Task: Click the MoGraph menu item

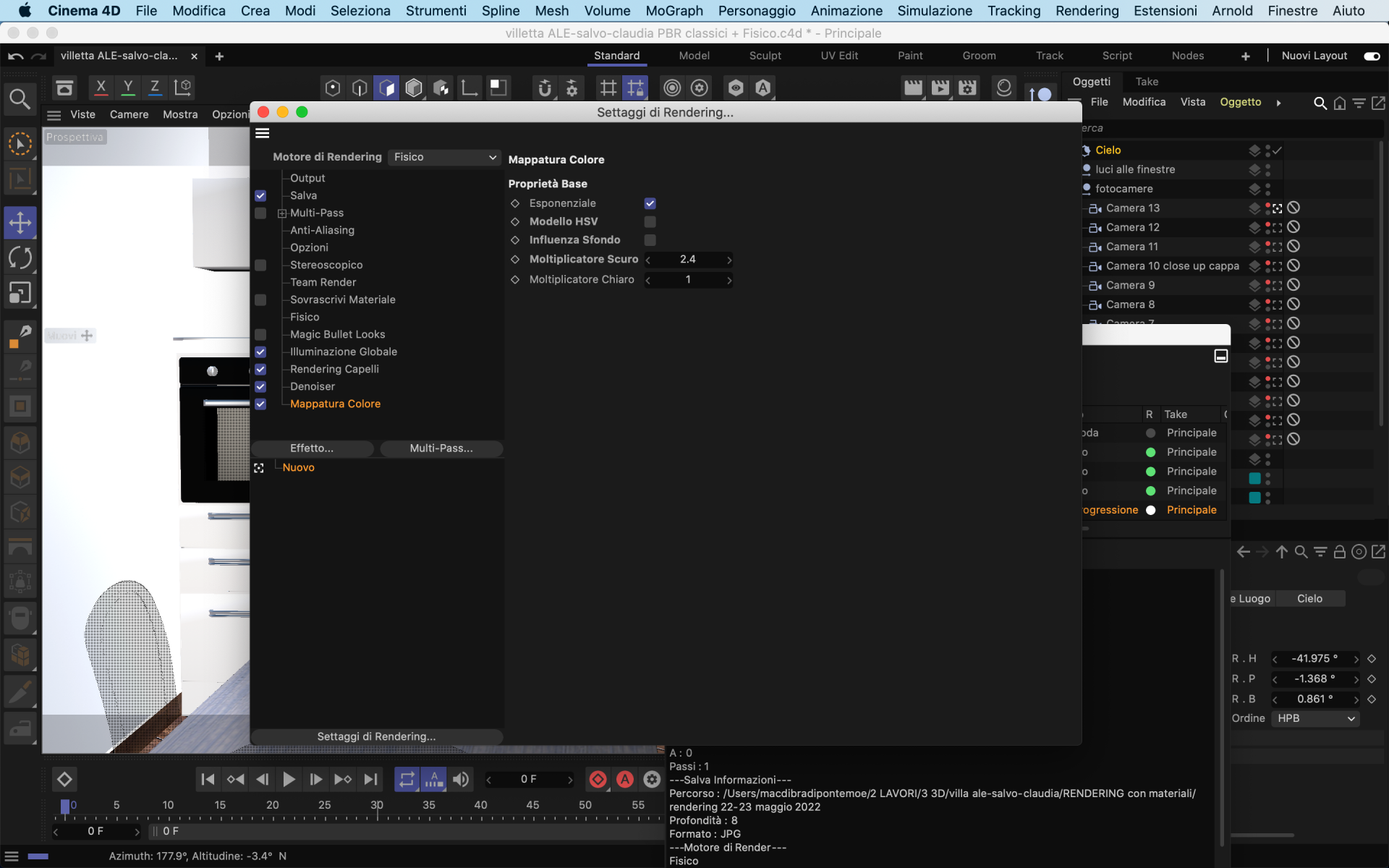Action: point(676,10)
